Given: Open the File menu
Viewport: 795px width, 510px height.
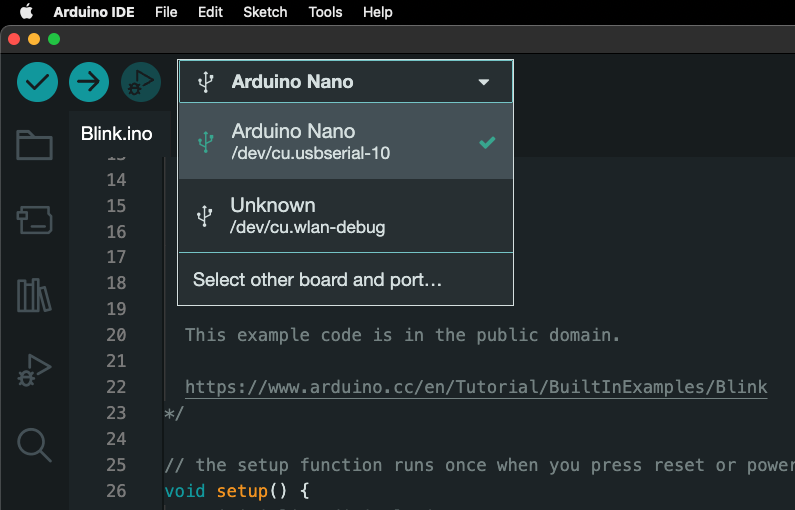Looking at the screenshot, I should click(166, 12).
